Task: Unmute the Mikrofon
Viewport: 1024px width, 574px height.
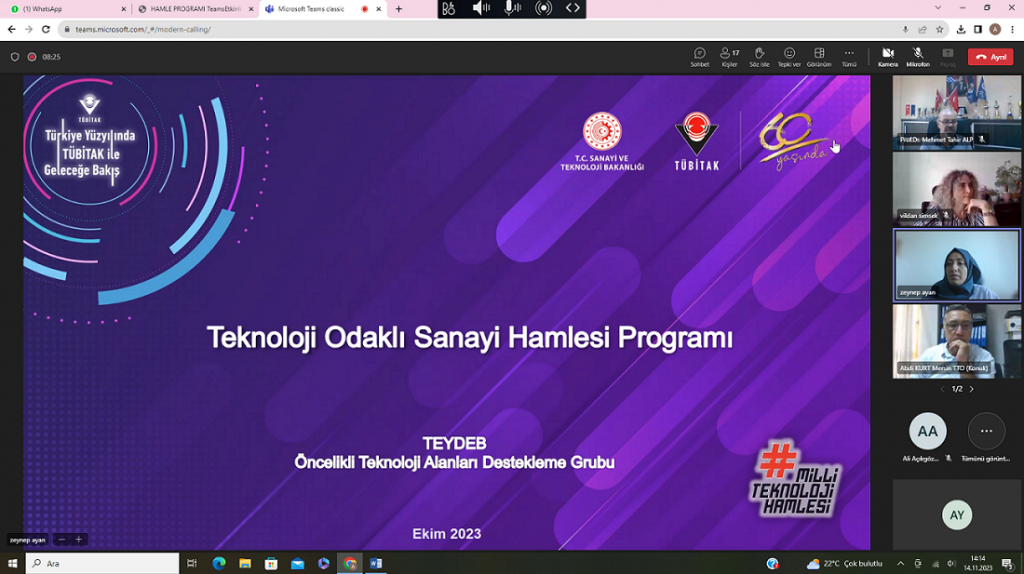Action: click(x=917, y=56)
